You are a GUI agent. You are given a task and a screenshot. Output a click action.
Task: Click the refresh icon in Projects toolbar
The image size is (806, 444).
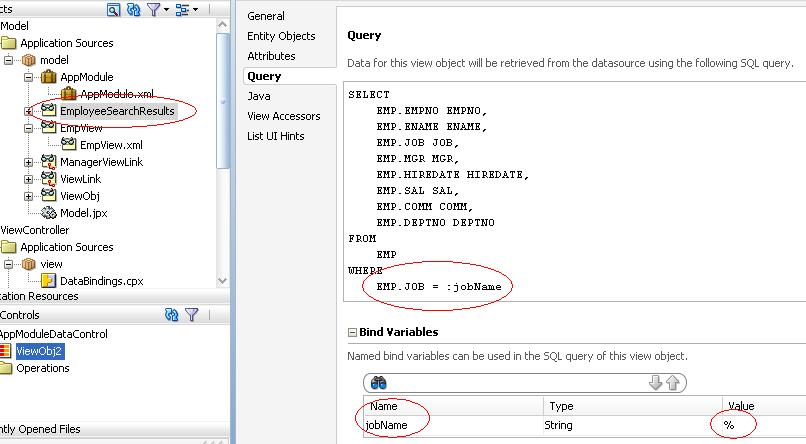[x=133, y=9]
